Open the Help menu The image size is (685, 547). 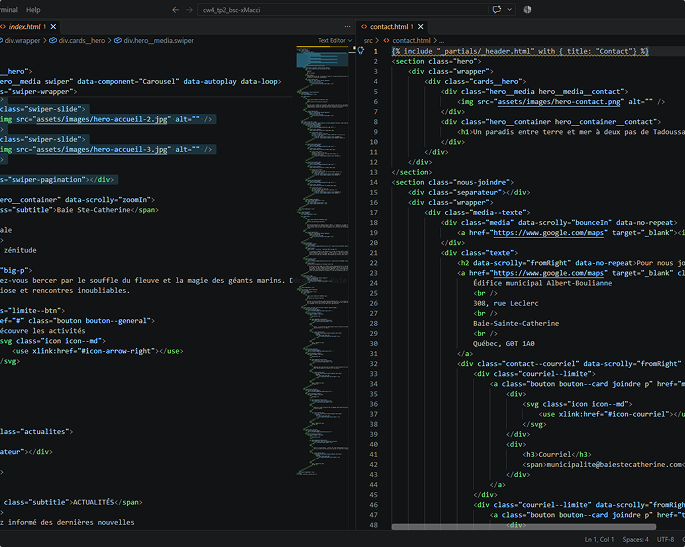33,10
